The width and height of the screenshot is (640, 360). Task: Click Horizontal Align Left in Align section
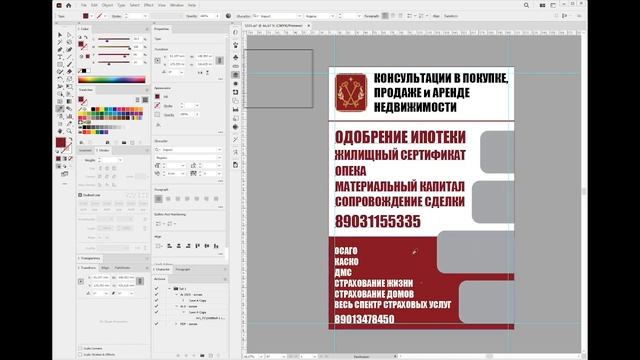(x=169, y=246)
